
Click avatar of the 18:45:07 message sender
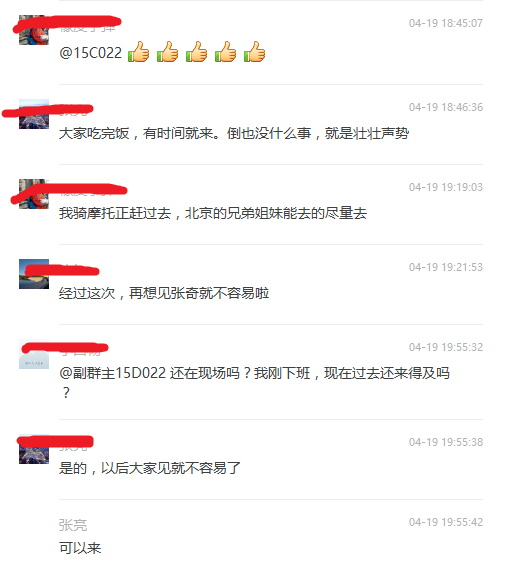tap(34, 30)
